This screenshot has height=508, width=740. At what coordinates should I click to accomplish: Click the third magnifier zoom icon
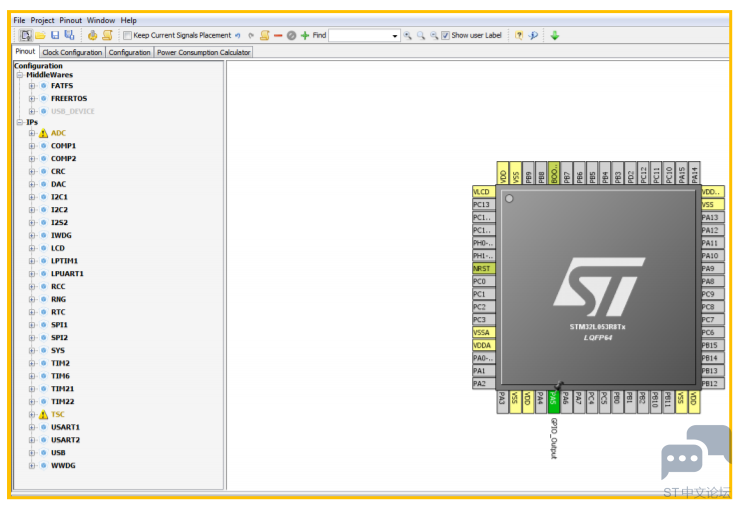click(434, 35)
